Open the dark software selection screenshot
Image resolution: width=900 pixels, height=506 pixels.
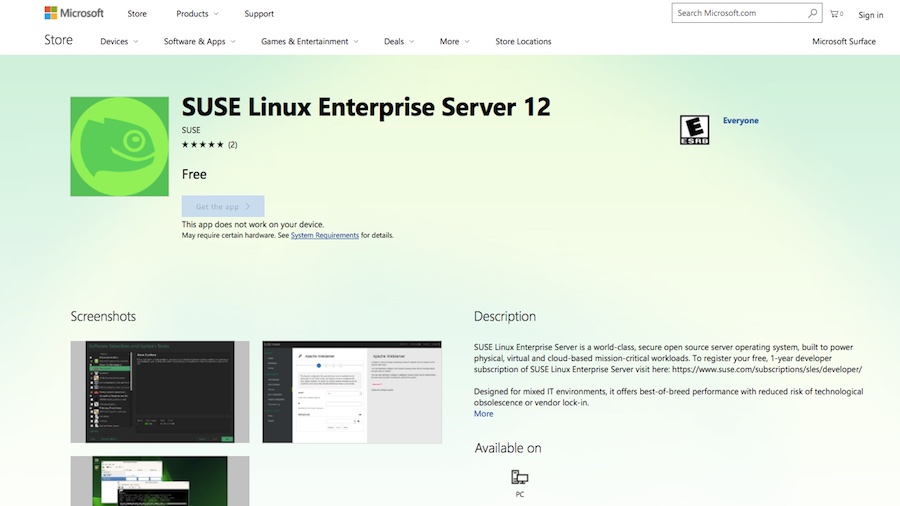[x=160, y=392]
